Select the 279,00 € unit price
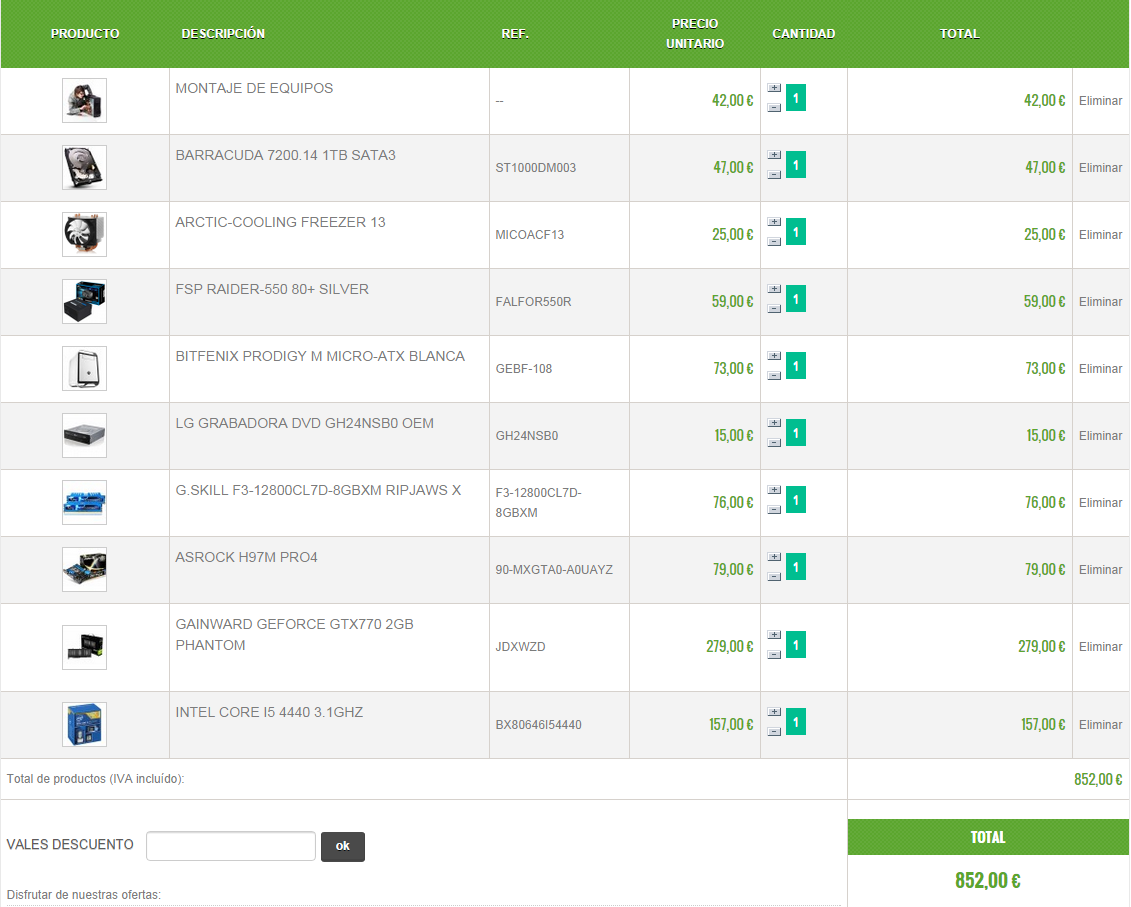The width and height of the screenshot is (1131, 907). coord(729,647)
